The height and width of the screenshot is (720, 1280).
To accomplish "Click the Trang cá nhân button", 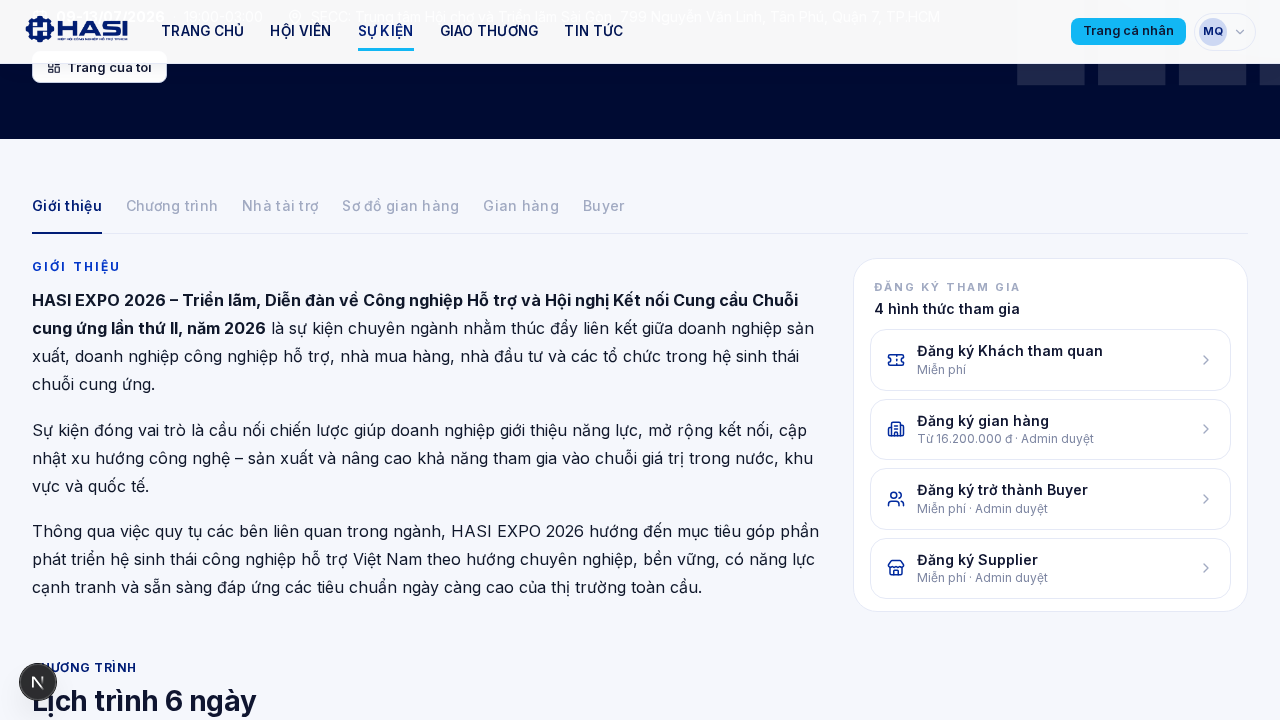I will [x=1128, y=31].
